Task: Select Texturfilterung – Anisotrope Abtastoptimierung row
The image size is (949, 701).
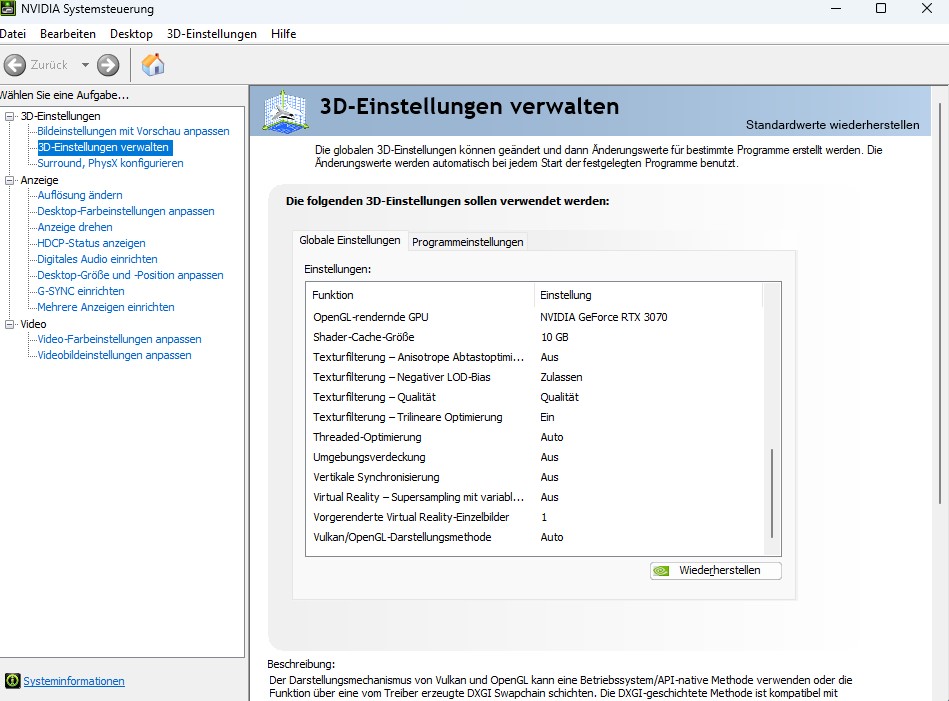Action: click(x=535, y=357)
